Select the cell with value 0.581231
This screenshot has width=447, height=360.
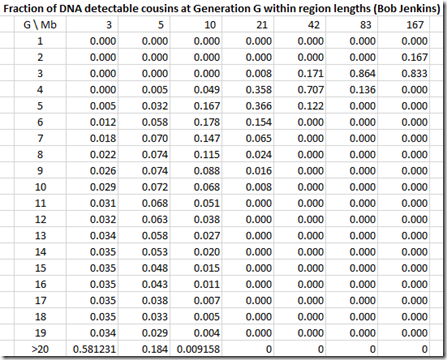[x=92, y=349]
